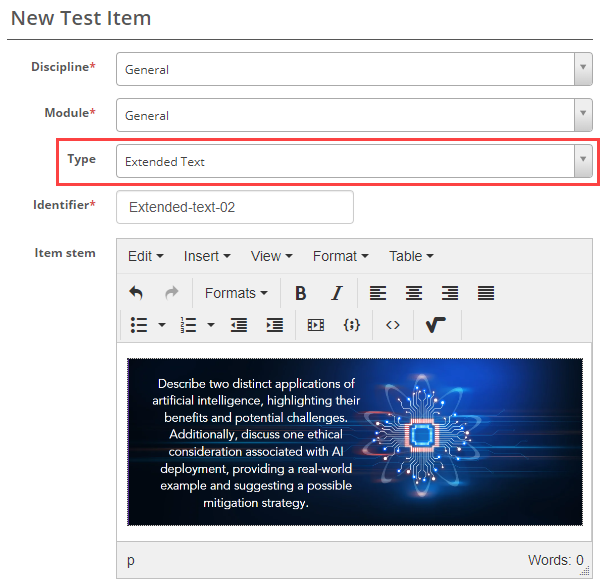The height and width of the screenshot is (585, 600).
Task: Select the AI question image in editor
Action: 355,442
